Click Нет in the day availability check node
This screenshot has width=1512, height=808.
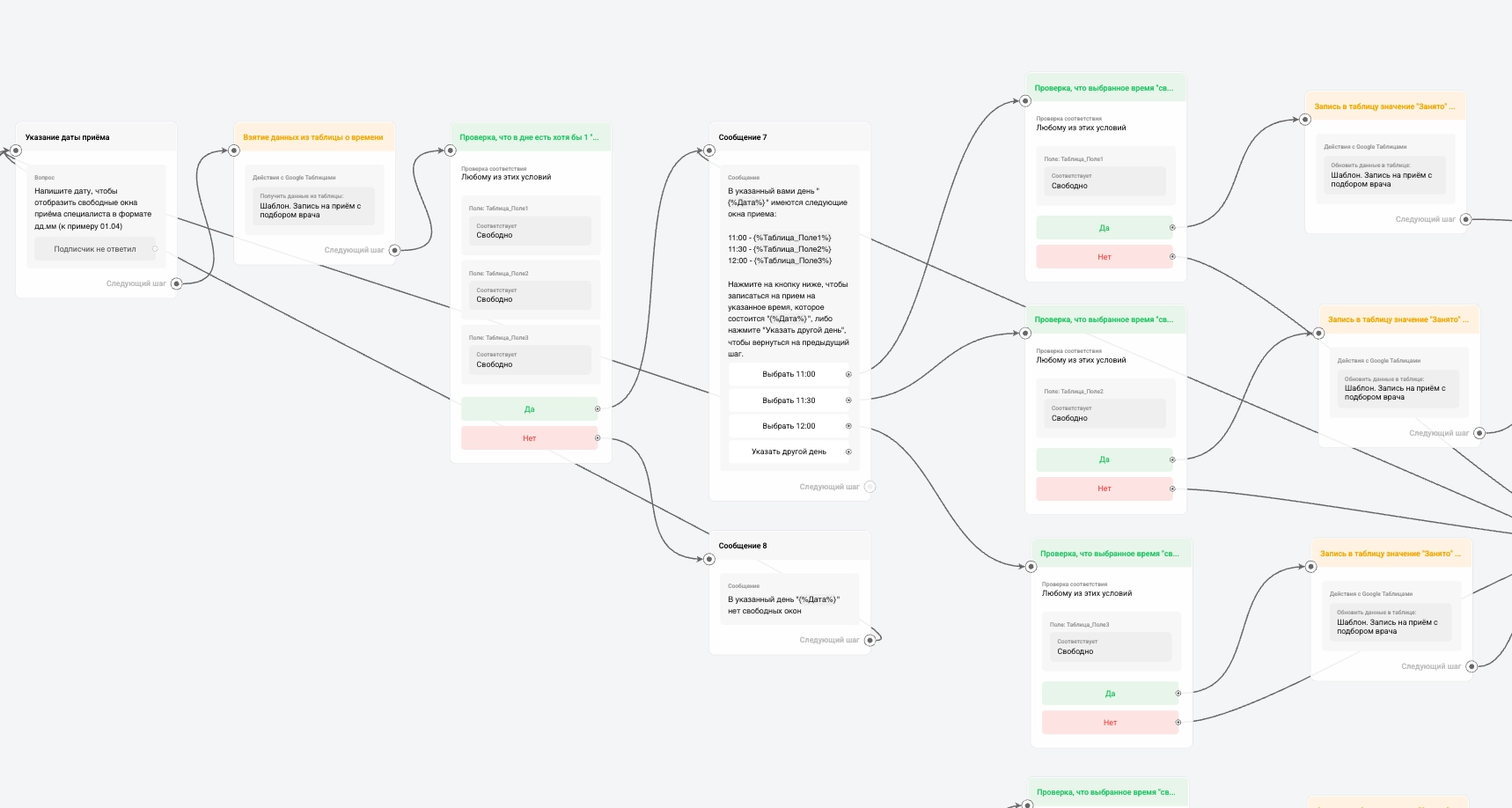[529, 438]
